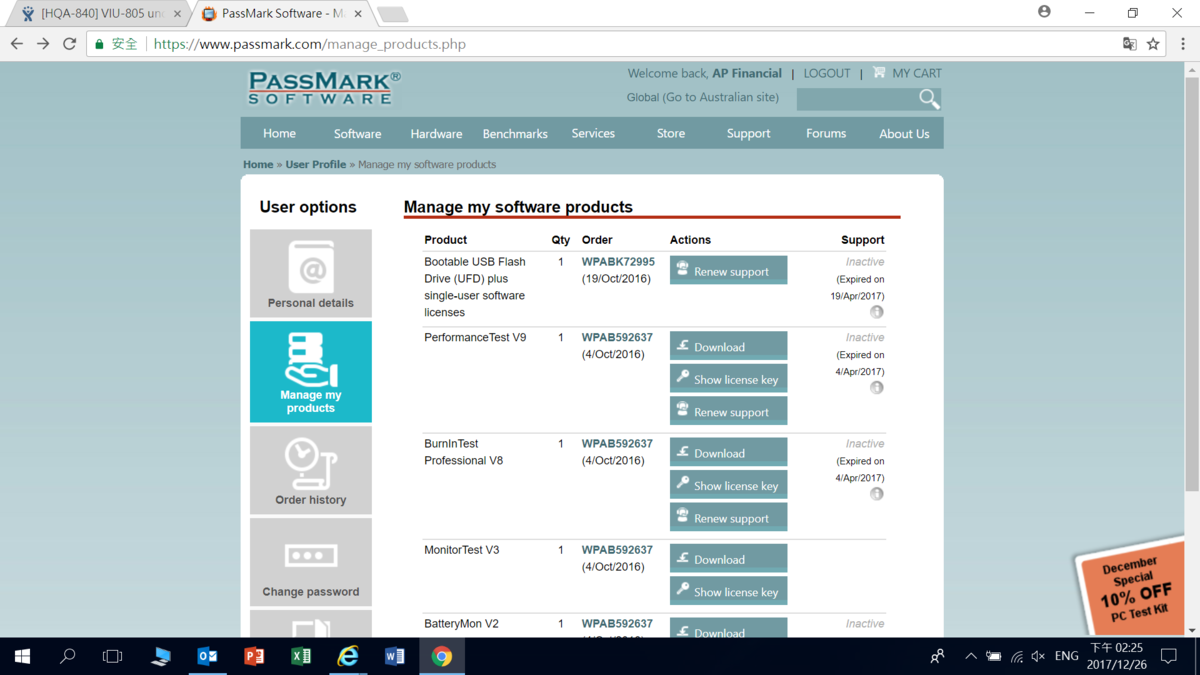This screenshot has width=1200, height=675.
Task: Click the browser forward arrow
Action: (x=43, y=44)
